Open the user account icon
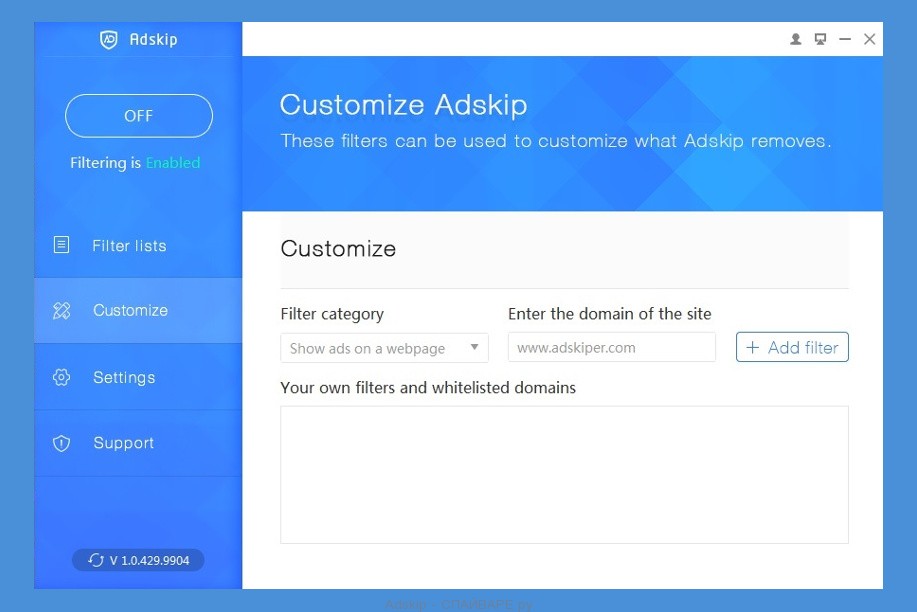 pos(795,39)
